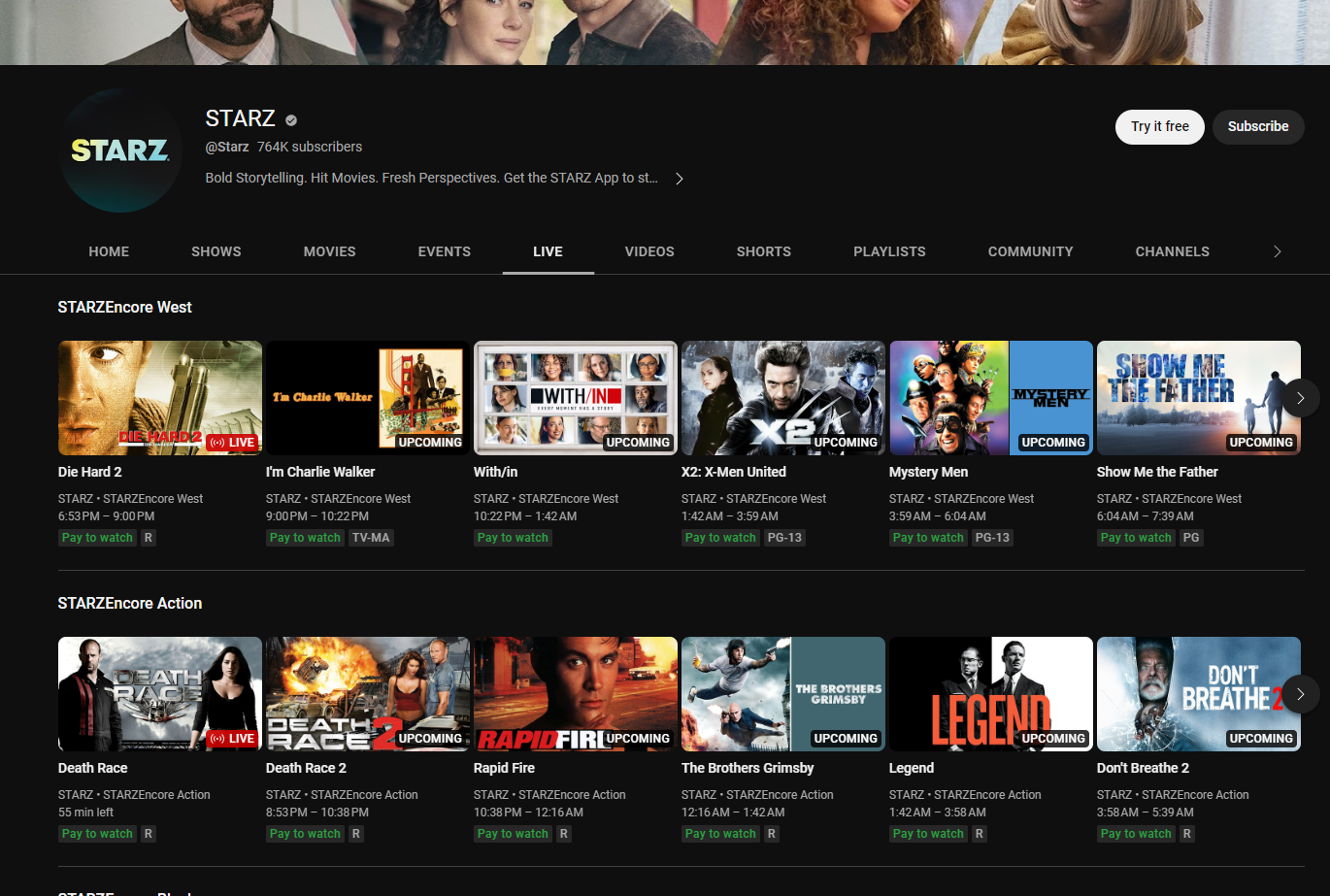Click Pay to watch under Don't Breathe 2
Viewport: 1330px width, 896px height.
[1136, 834]
